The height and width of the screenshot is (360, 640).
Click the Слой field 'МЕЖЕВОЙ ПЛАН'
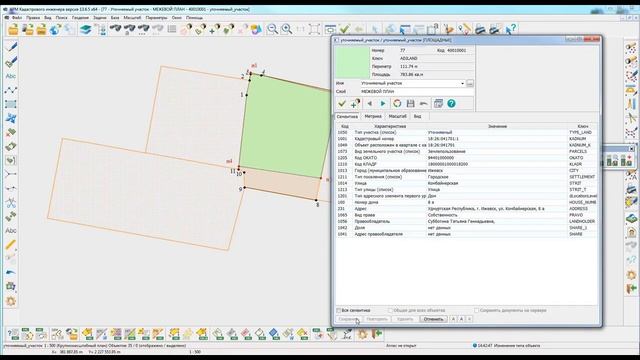tap(417, 92)
